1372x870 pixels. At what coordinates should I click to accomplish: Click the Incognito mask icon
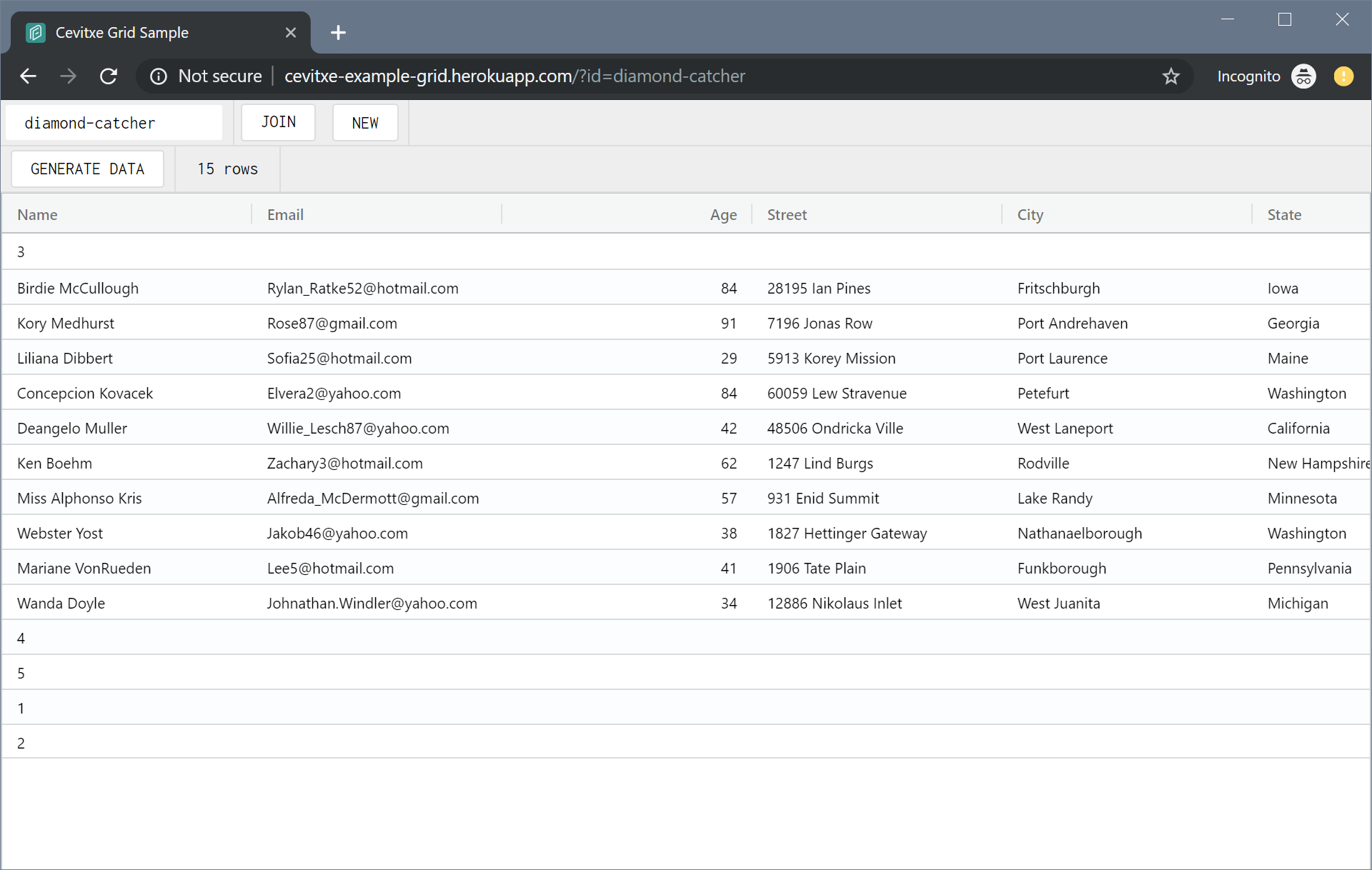click(1303, 76)
